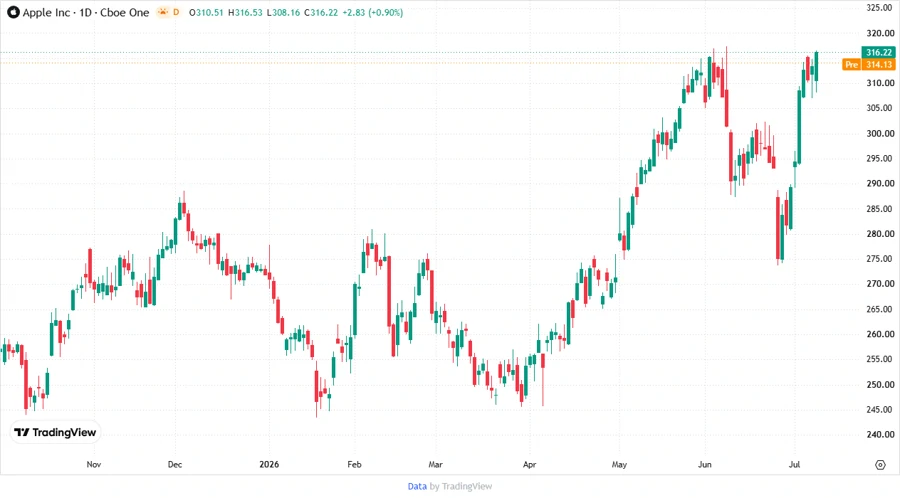
Task: Click the O310.51 open value
Action: (x=206, y=12)
